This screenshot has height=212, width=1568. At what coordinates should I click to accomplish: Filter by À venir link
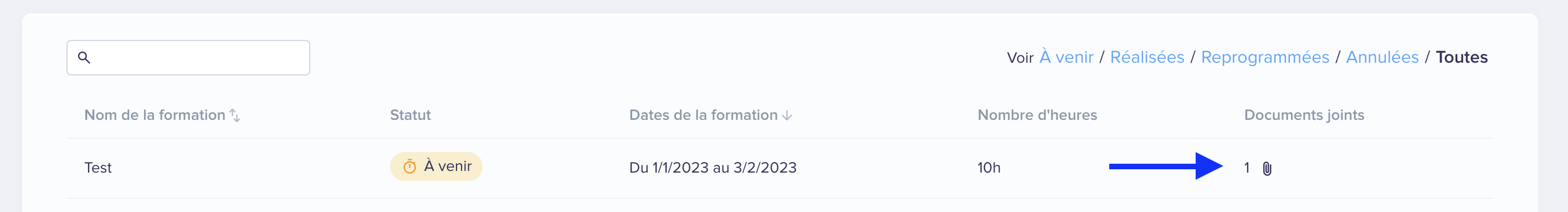pos(1067,57)
